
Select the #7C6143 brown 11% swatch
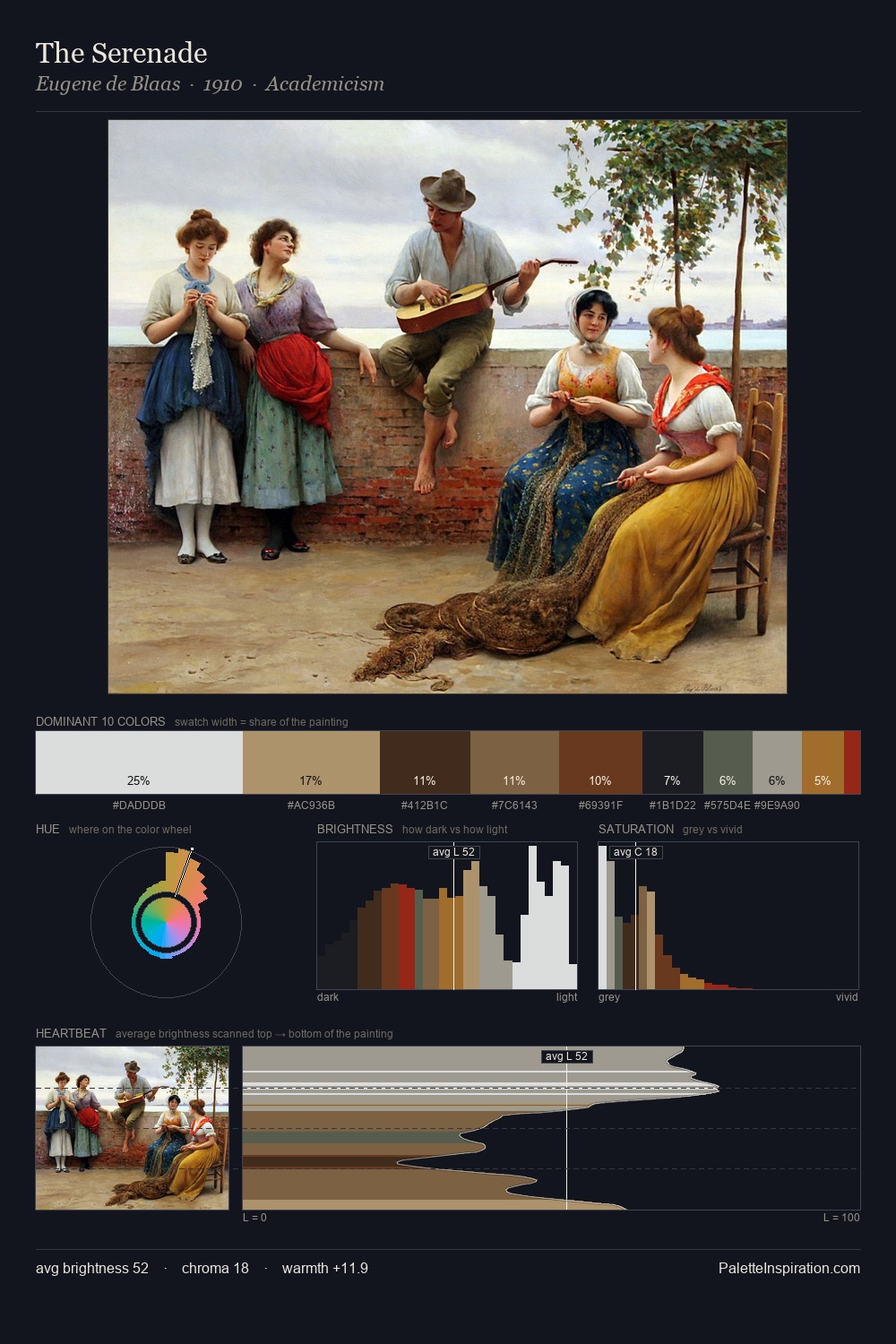(x=514, y=762)
